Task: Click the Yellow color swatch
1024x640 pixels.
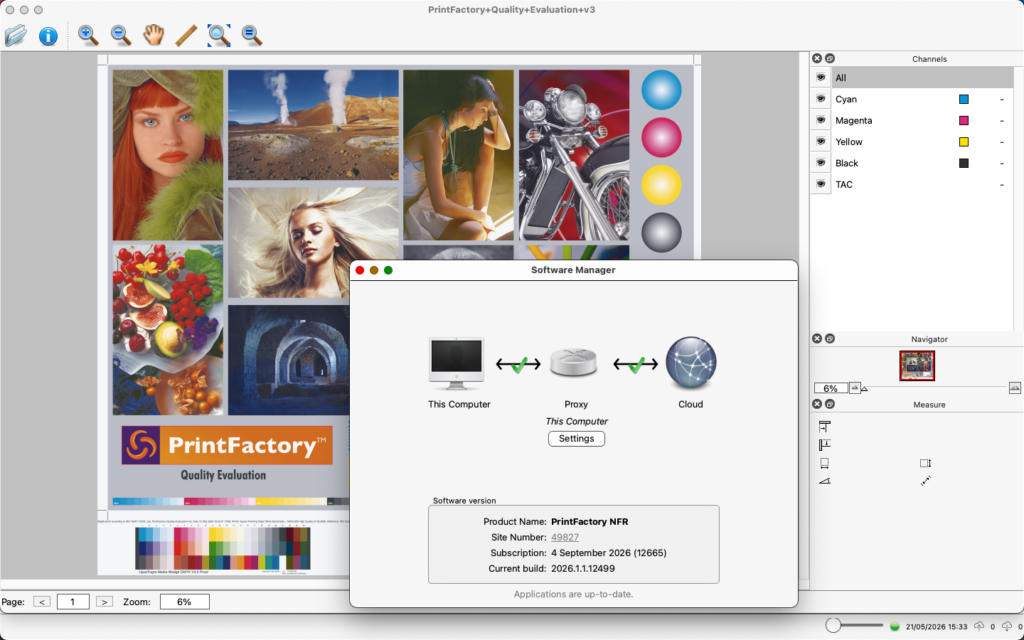Action: click(963, 142)
